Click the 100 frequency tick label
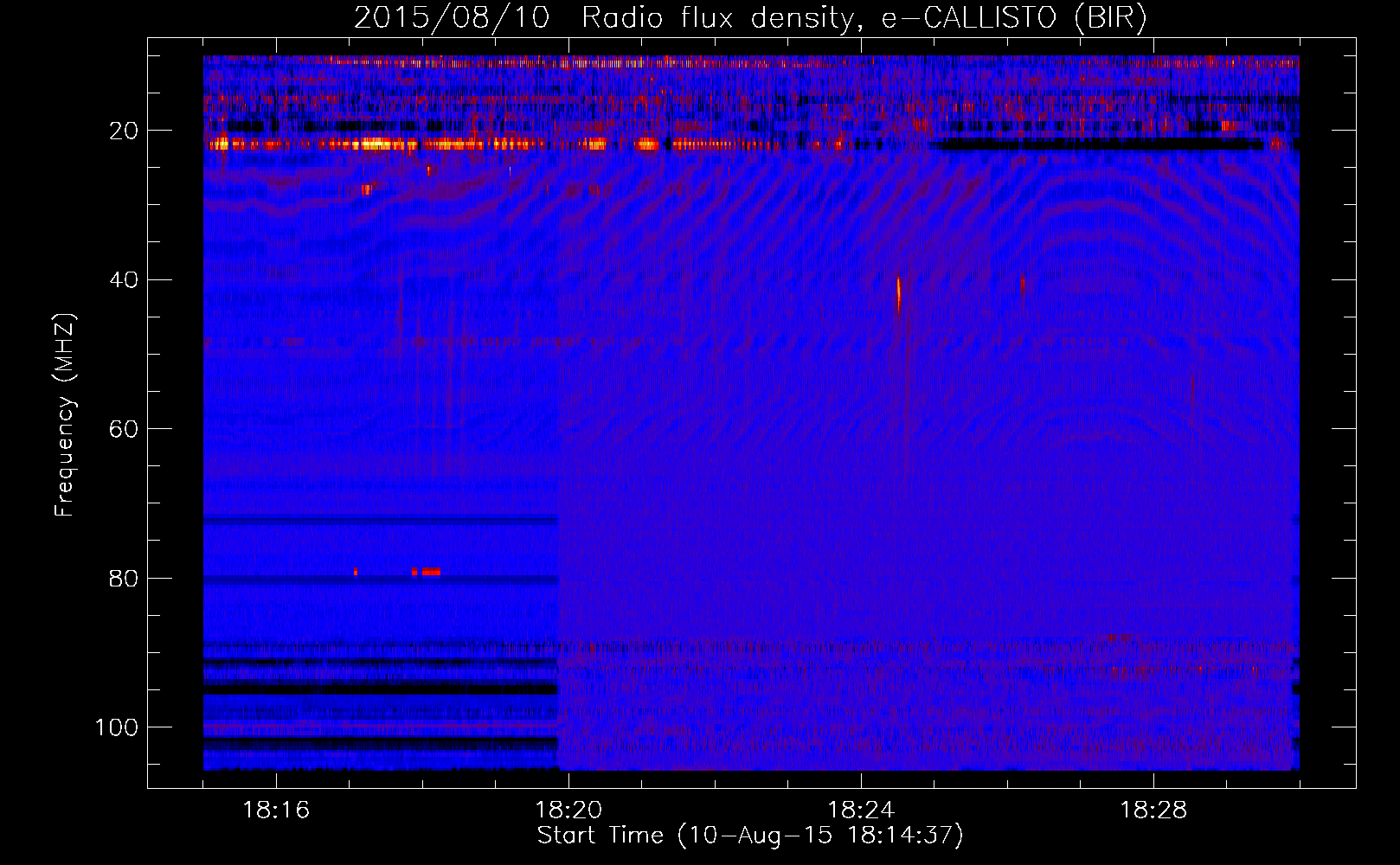This screenshot has height=865, width=1400. pyautogui.click(x=117, y=727)
